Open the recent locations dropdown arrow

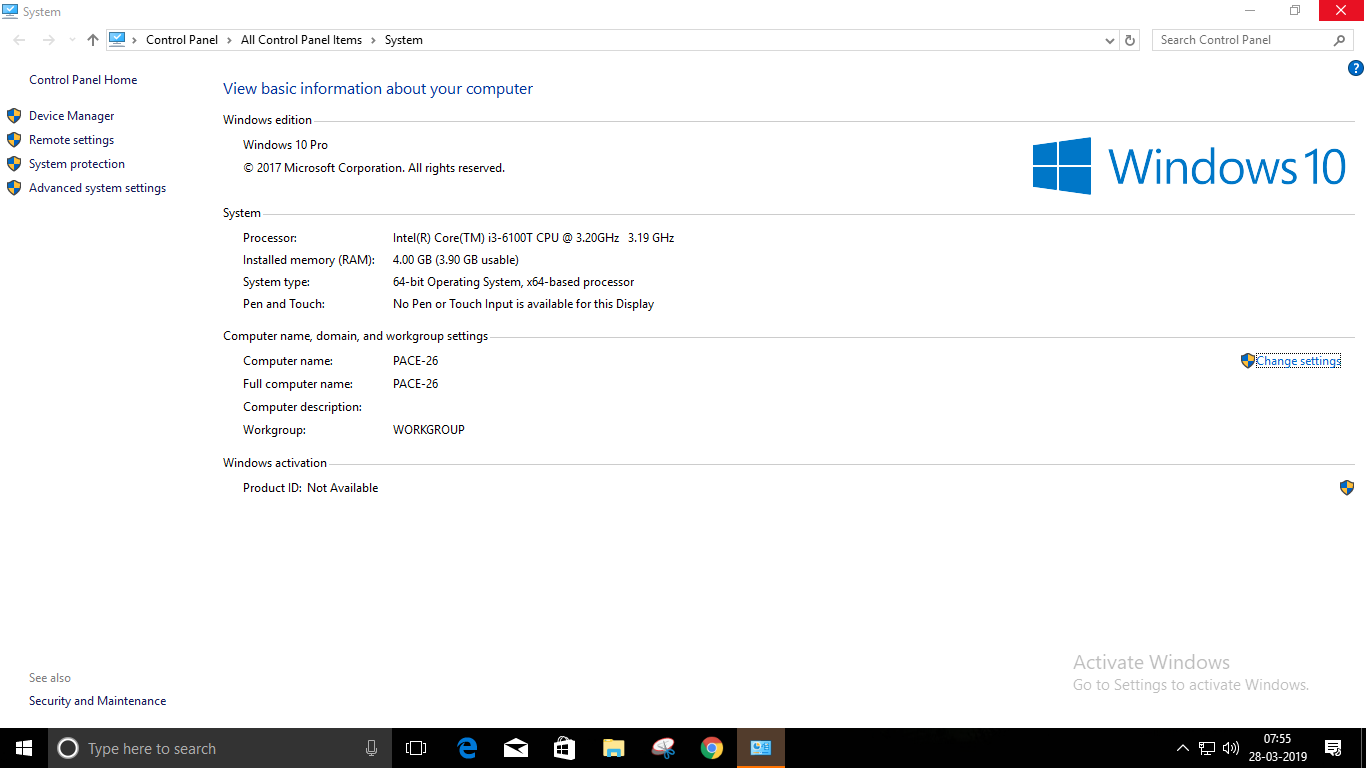(x=71, y=40)
